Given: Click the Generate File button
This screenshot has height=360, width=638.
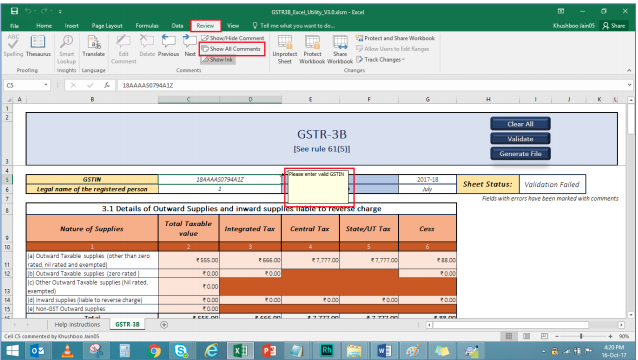Looking at the screenshot, I should [520, 154].
